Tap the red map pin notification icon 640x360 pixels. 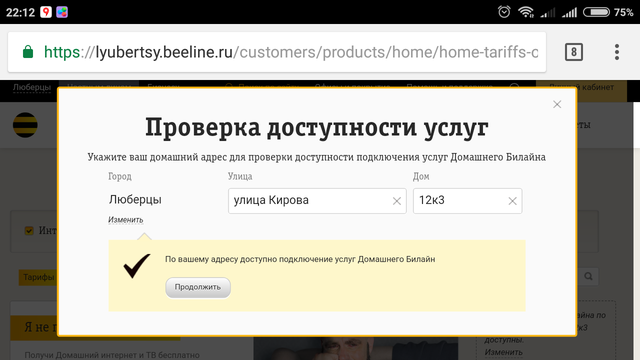46,12
